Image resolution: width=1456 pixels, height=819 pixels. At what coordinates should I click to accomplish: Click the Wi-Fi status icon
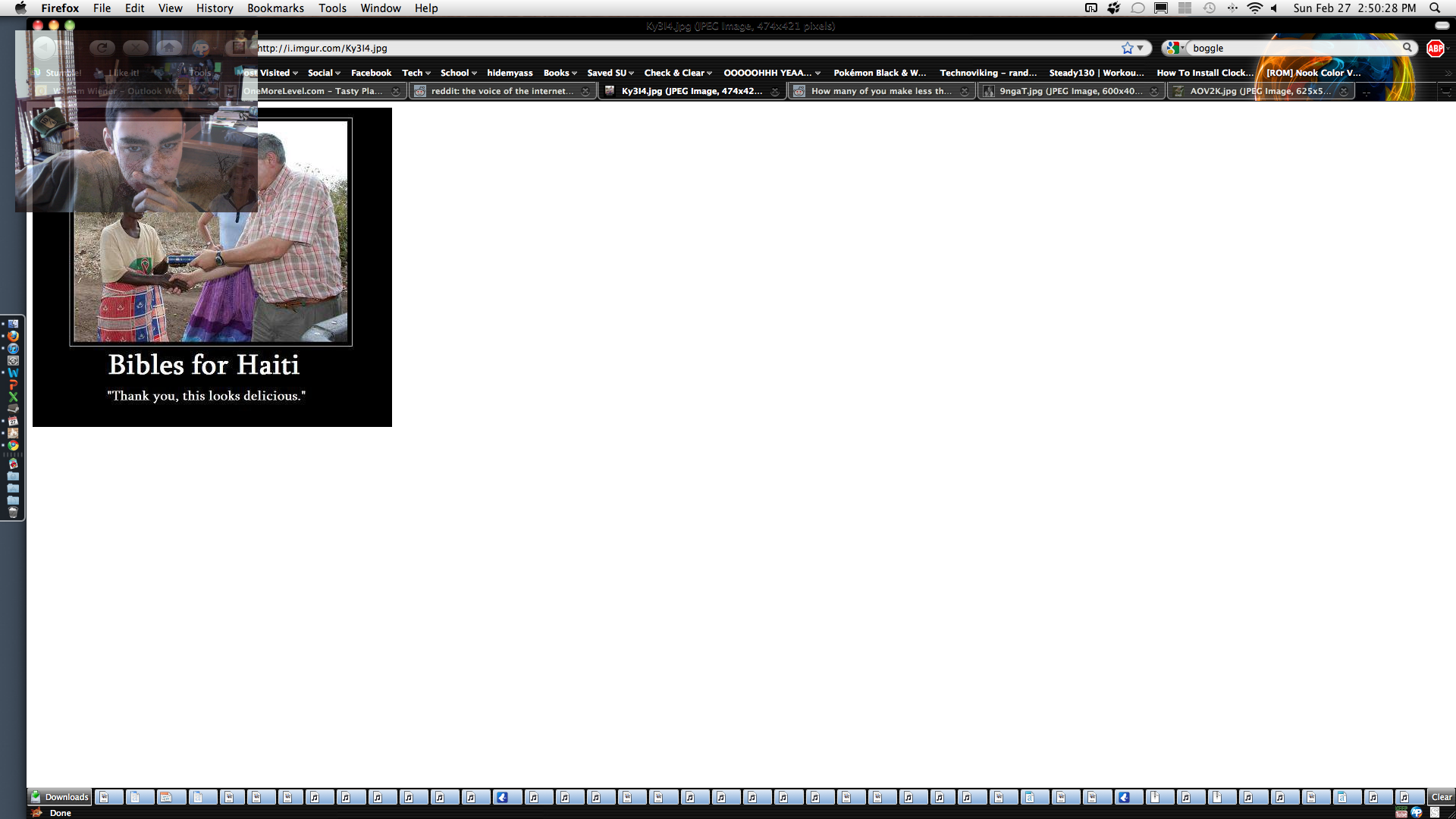[1254, 8]
